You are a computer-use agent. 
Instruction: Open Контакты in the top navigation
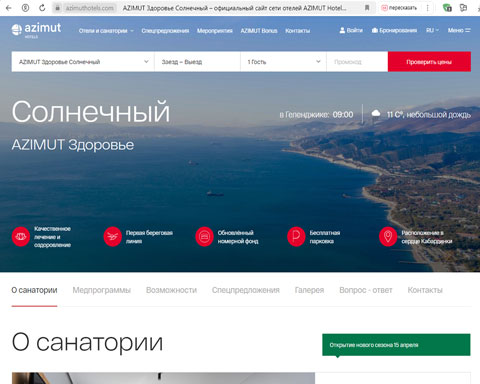pyautogui.click(x=298, y=31)
